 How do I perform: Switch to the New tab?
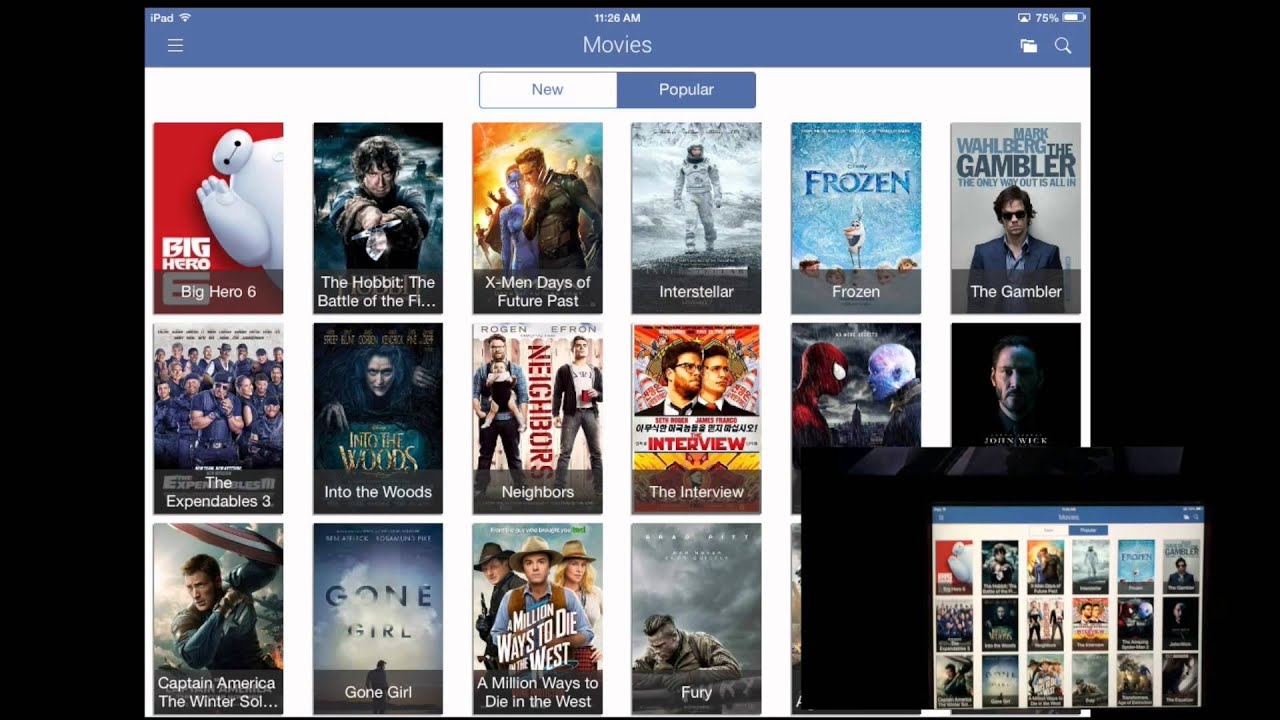tap(547, 90)
